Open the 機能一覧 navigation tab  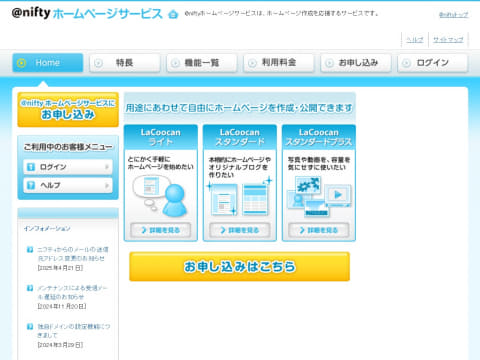[202, 63]
